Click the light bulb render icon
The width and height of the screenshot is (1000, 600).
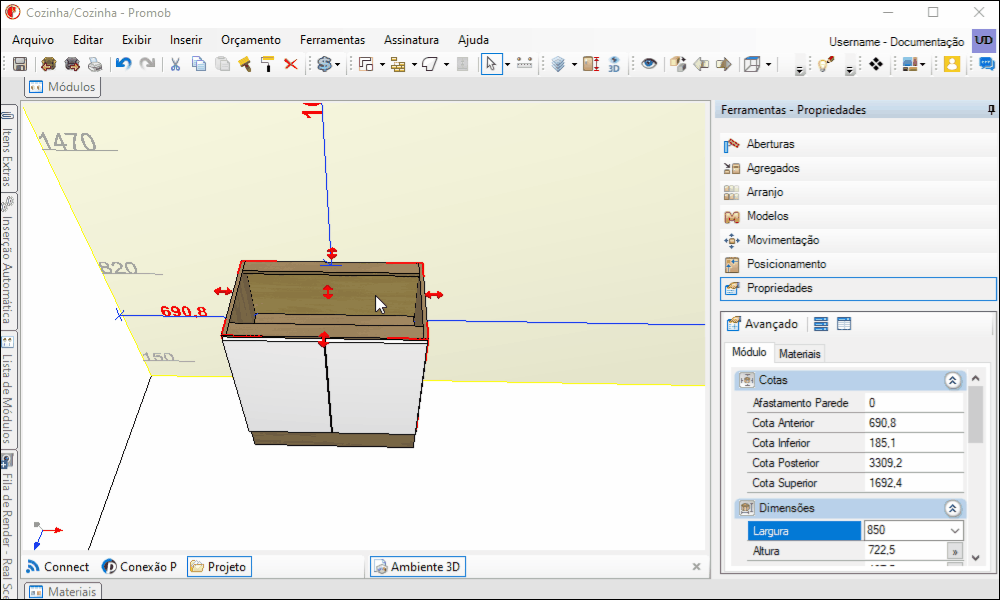tap(826, 64)
